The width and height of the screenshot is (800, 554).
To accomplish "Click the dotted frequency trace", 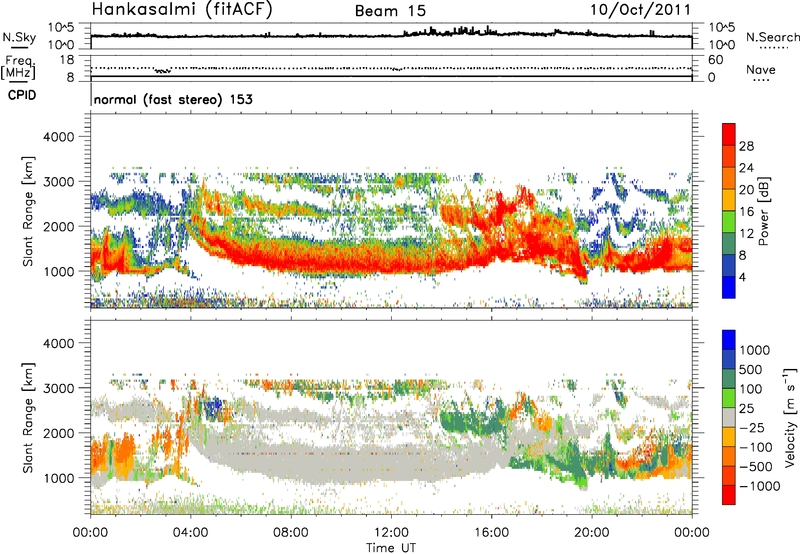I will 391,68.
